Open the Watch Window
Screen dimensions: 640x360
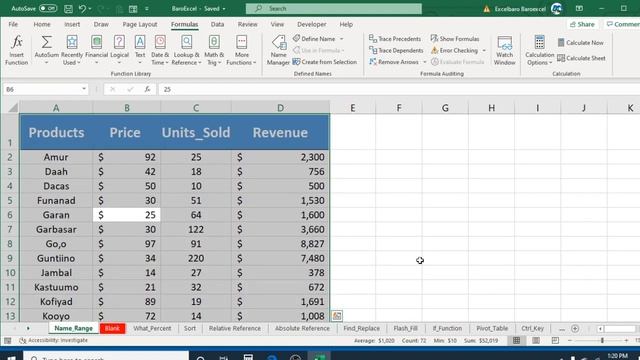(504, 50)
